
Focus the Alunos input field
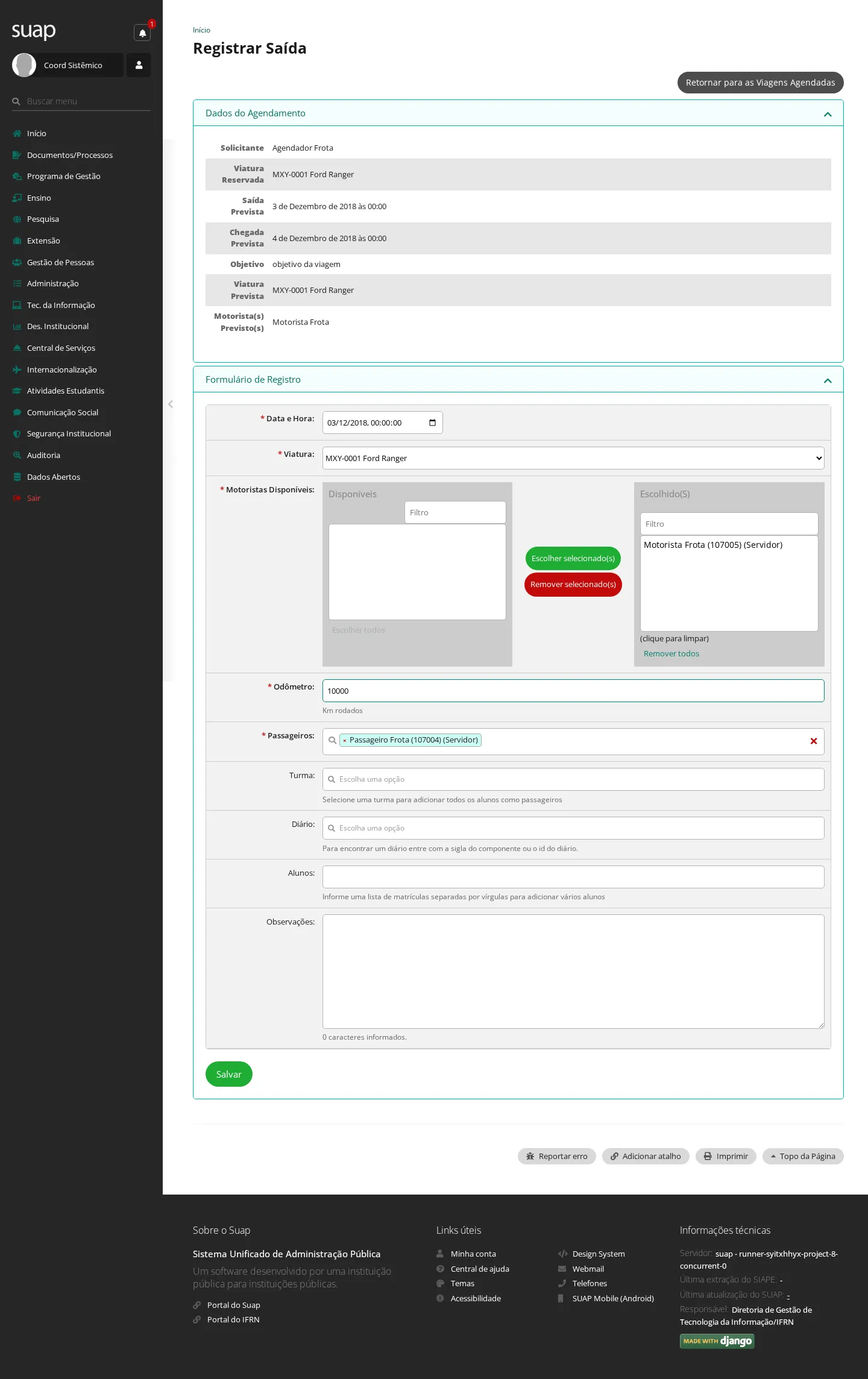[x=573, y=877]
